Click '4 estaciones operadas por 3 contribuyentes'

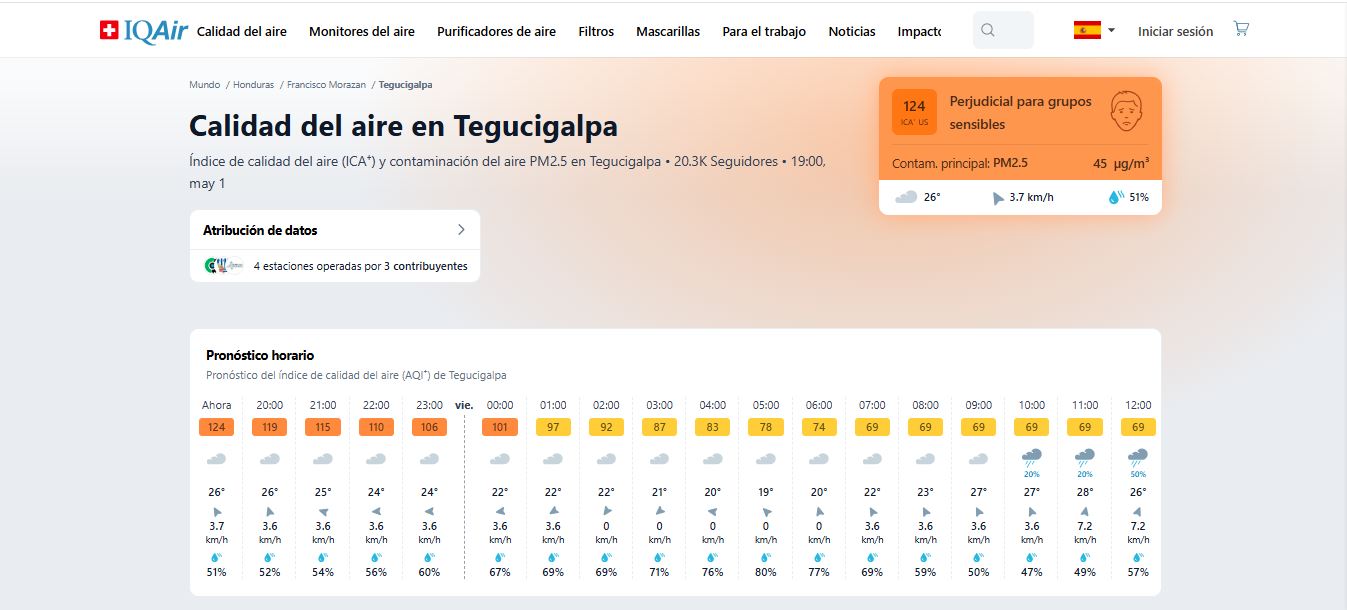coord(360,267)
